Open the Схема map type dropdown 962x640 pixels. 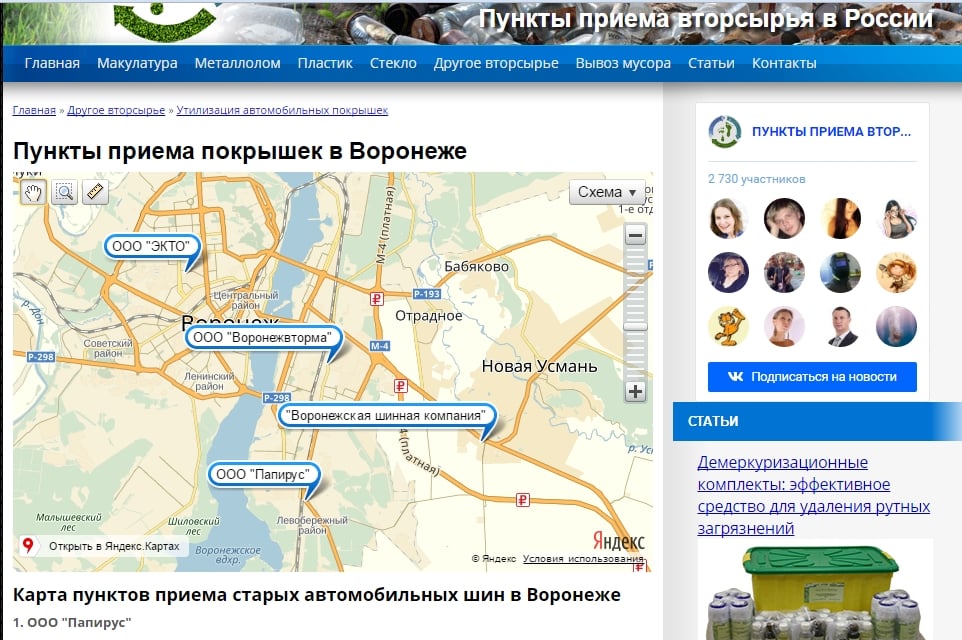(607, 192)
